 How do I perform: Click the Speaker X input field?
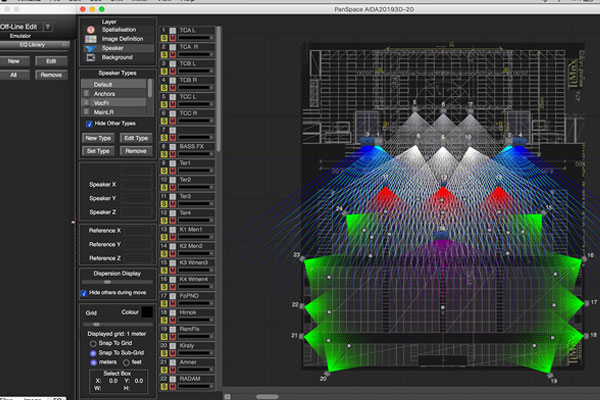tap(138, 183)
